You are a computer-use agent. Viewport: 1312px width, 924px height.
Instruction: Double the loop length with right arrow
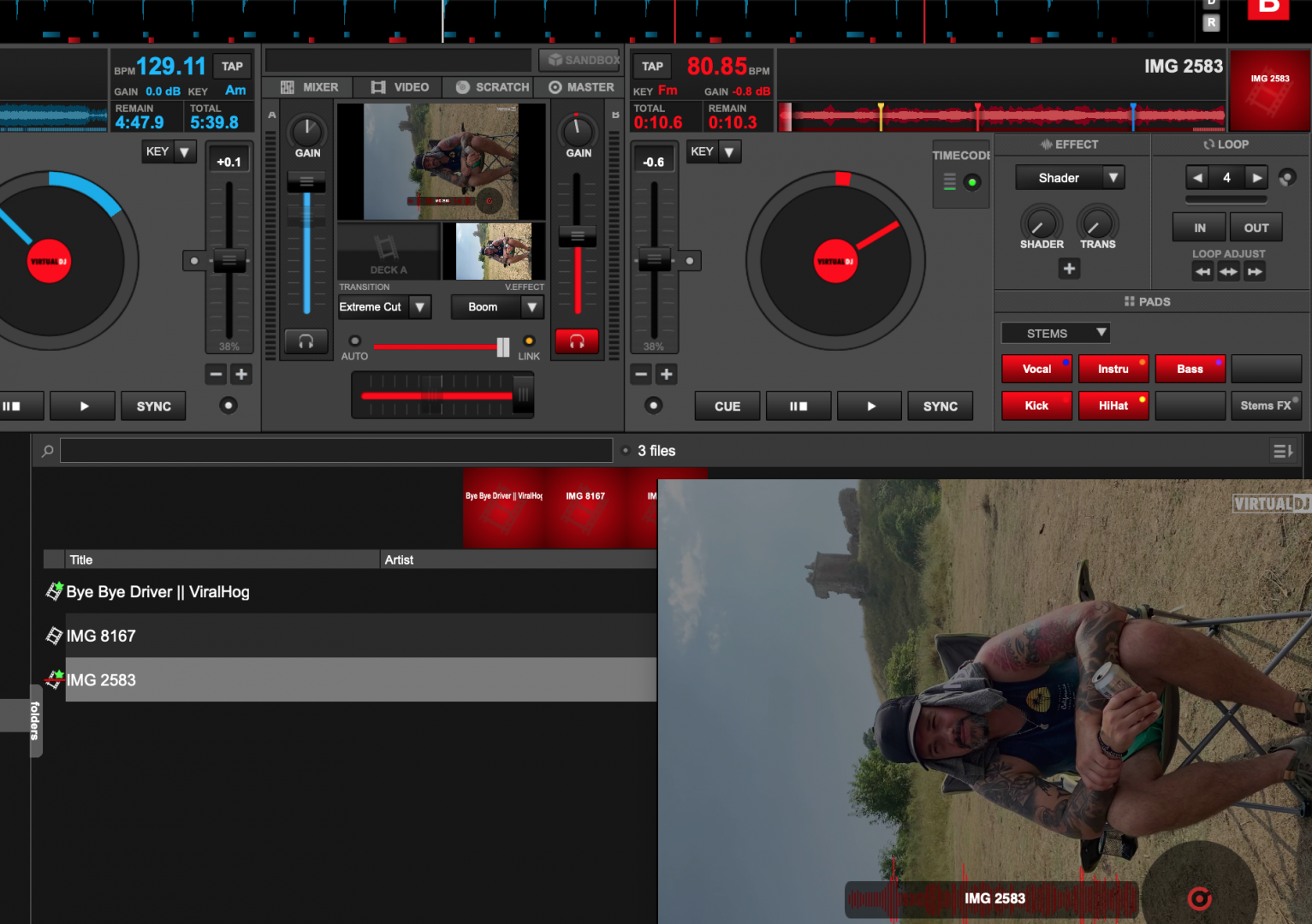[1256, 178]
